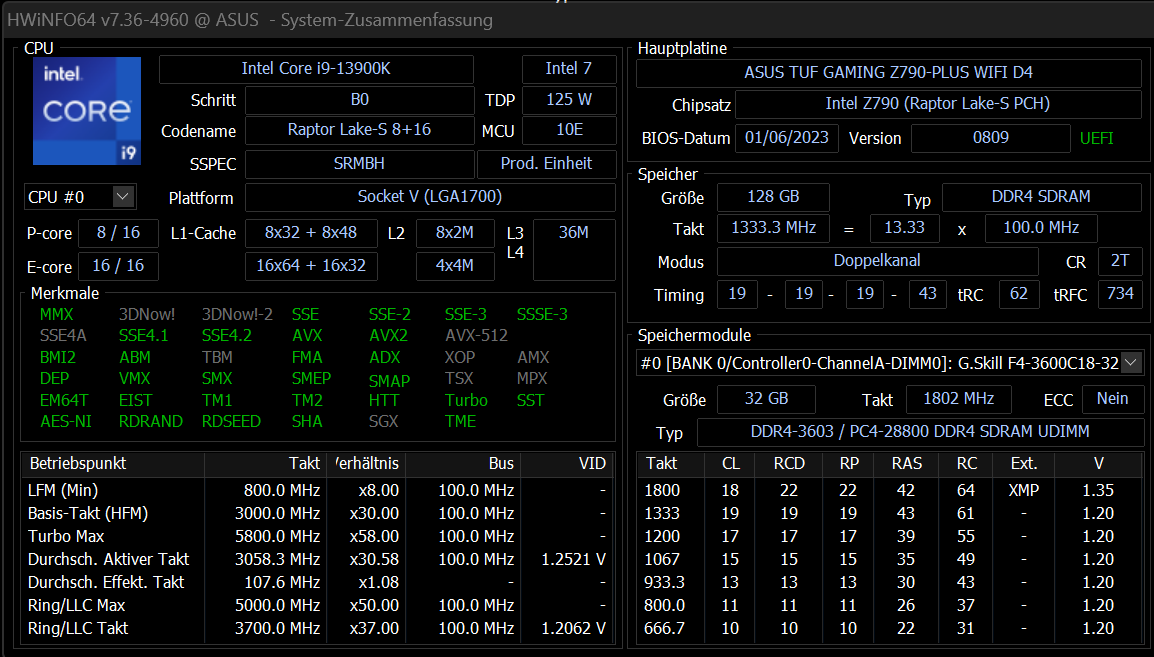Click the window title HWiNFO64 System-Zusammenfassung

click(x=249, y=20)
